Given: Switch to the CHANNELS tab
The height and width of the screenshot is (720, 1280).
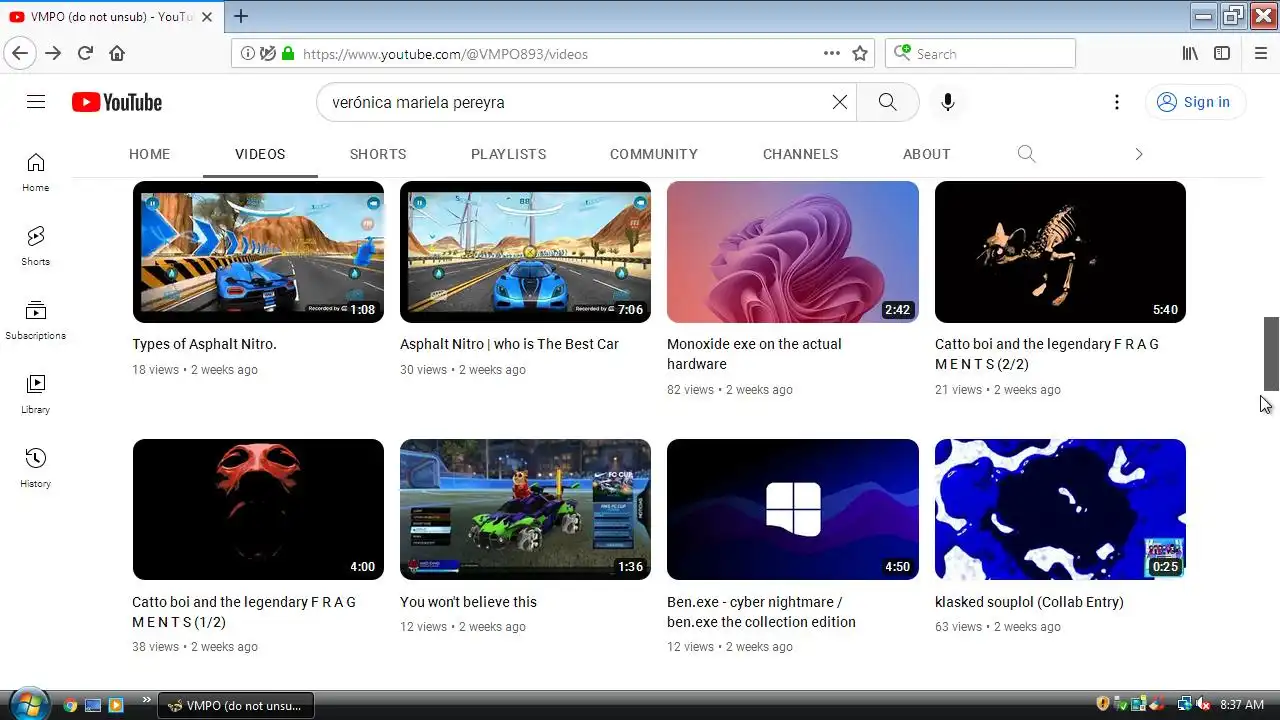Looking at the screenshot, I should [800, 154].
